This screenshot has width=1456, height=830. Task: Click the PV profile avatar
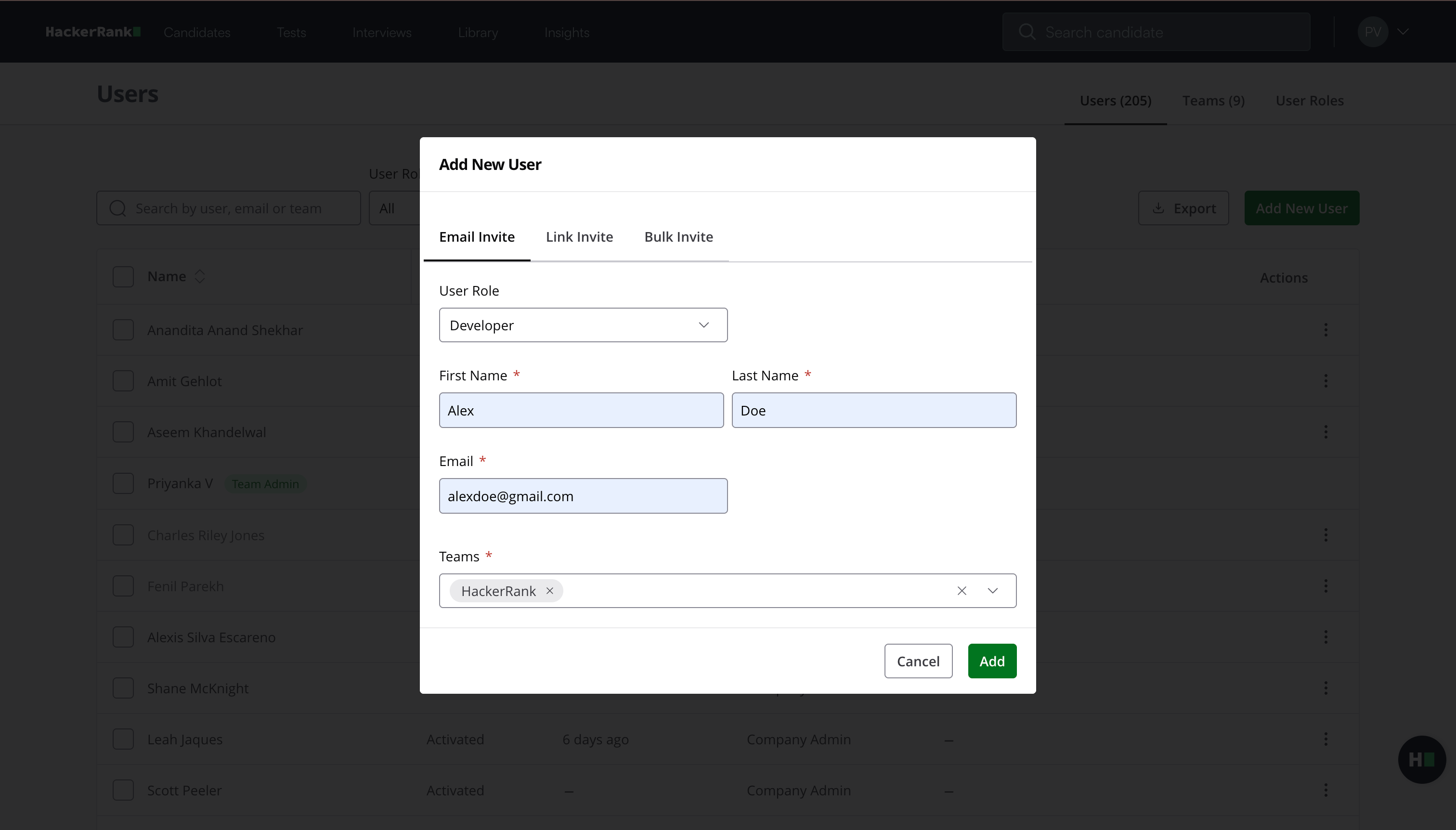(x=1372, y=32)
